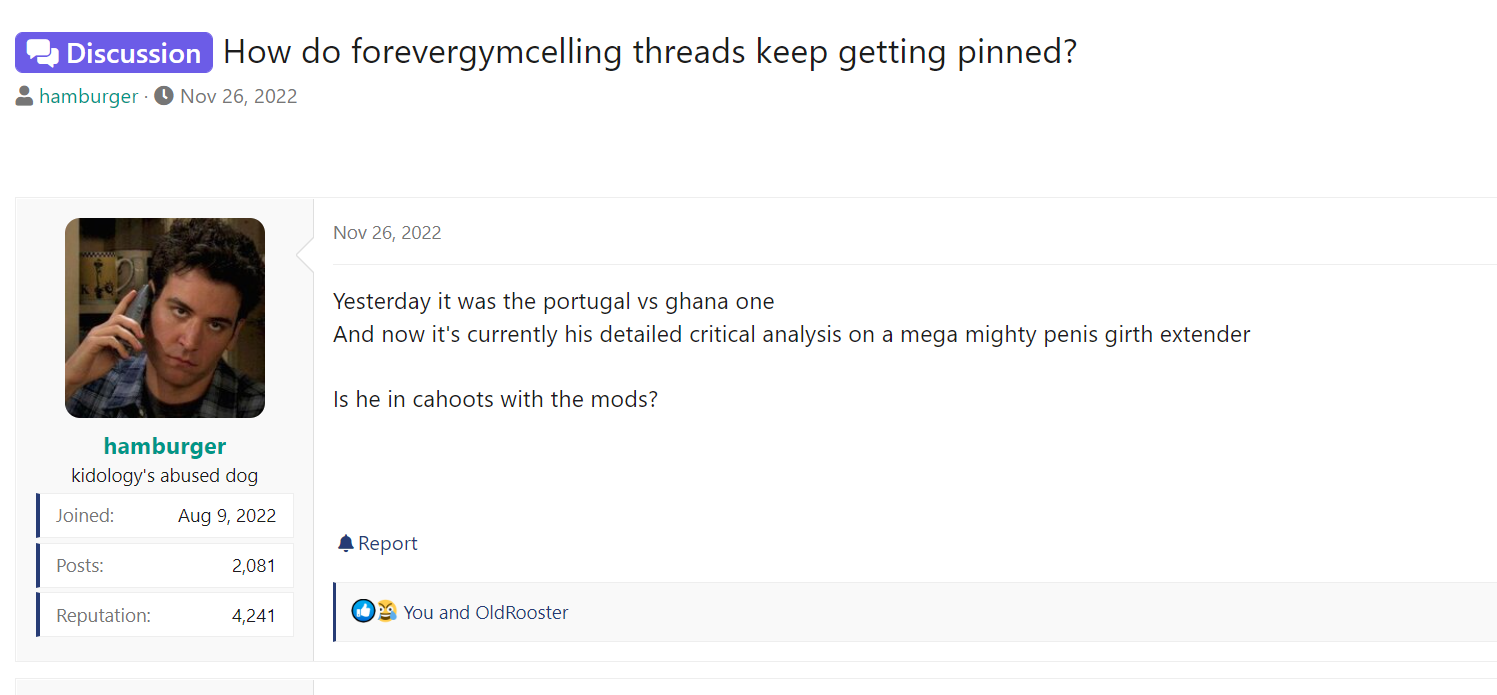Click the blue thumbs-up reaction icon
Viewport: 1497px width, 695px height.
363,611
